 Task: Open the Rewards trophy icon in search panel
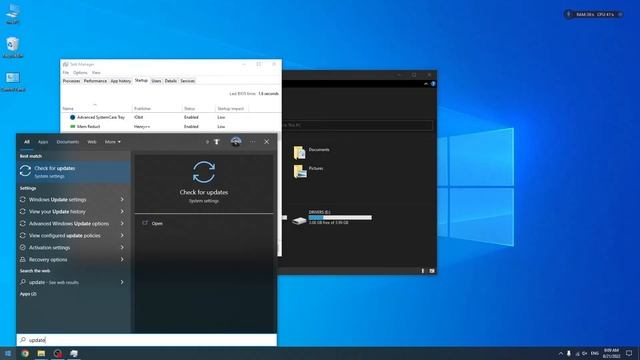(x=217, y=142)
